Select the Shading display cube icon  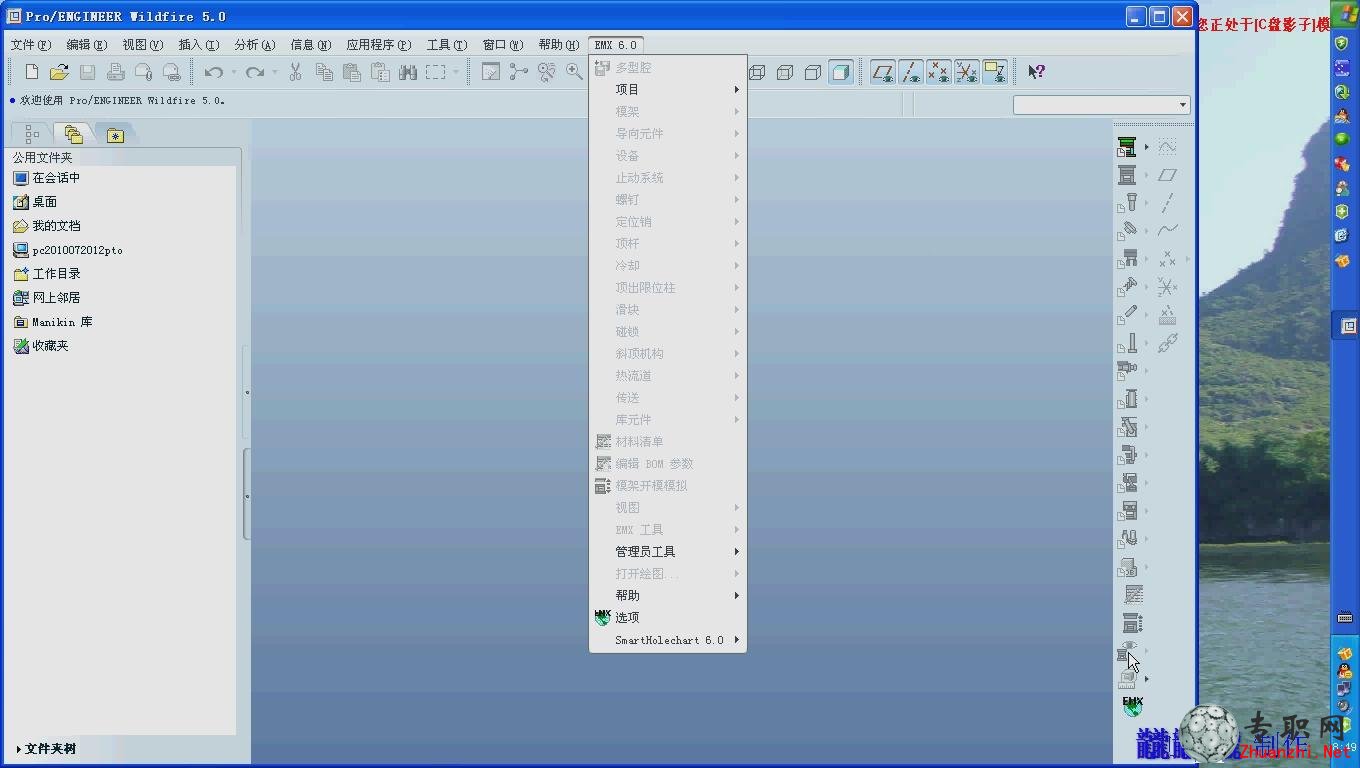(x=841, y=72)
